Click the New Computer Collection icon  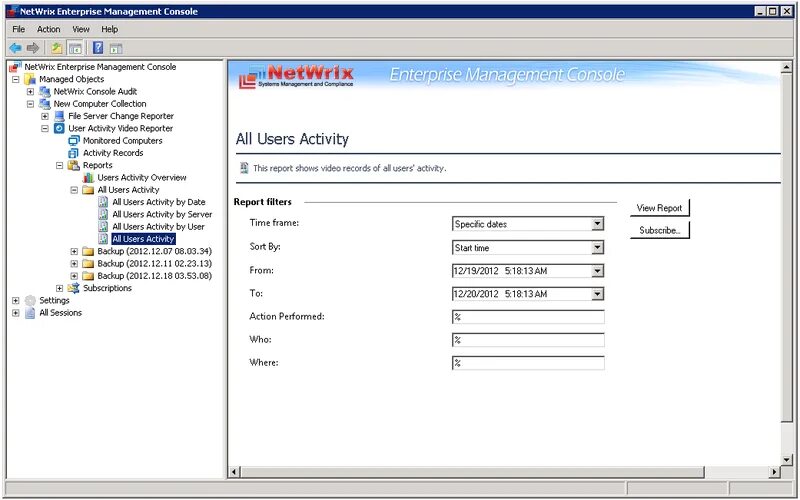point(45,104)
